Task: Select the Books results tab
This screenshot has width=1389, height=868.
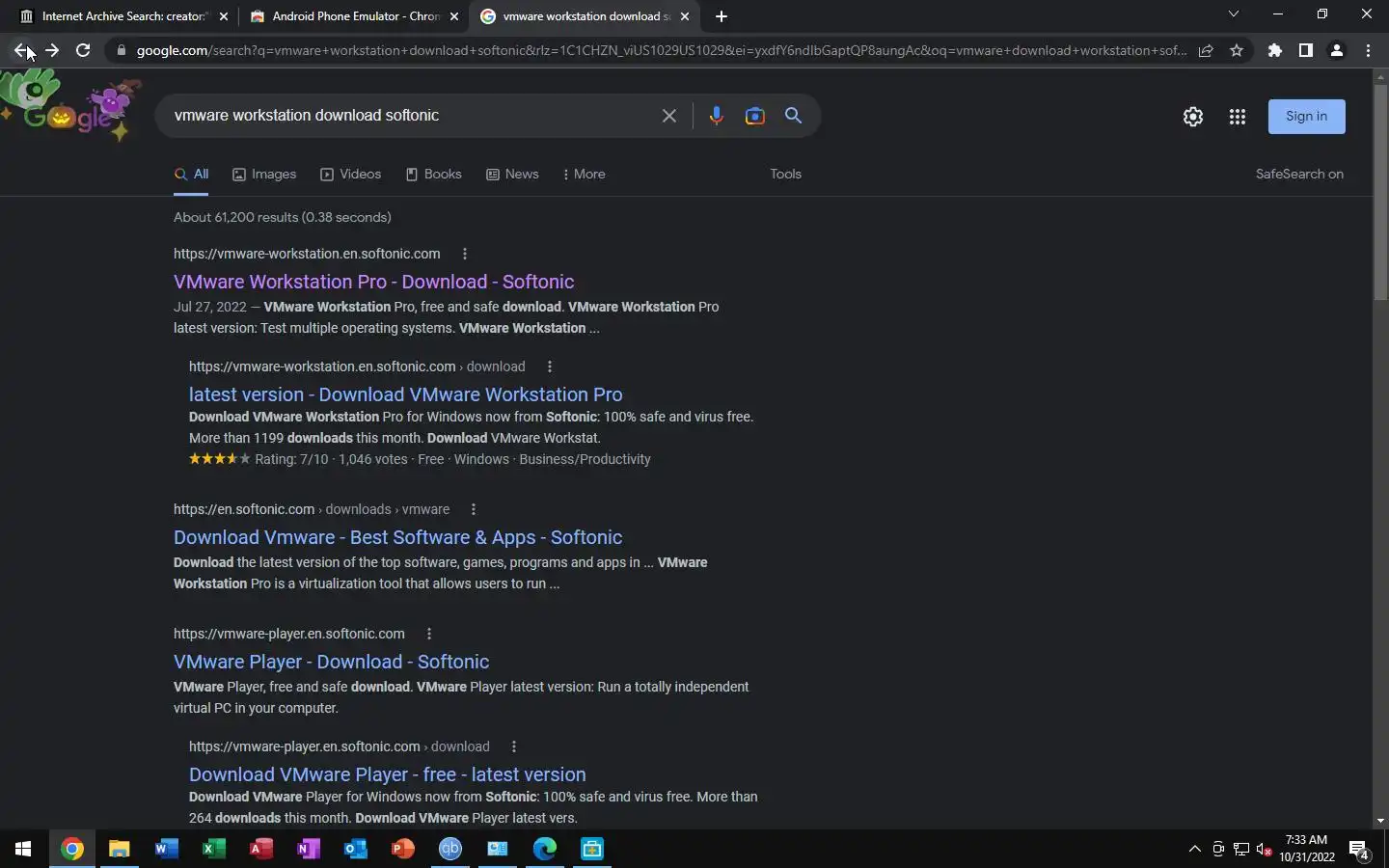Action: click(x=433, y=175)
